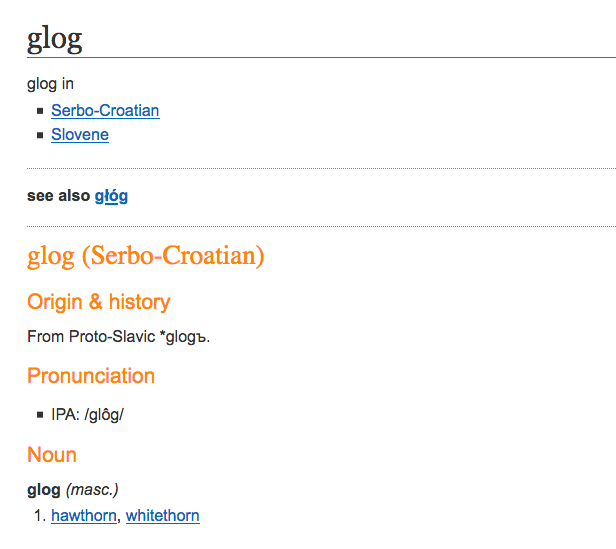Click the 'glog in' intro text
616x549 pixels.
point(50,84)
